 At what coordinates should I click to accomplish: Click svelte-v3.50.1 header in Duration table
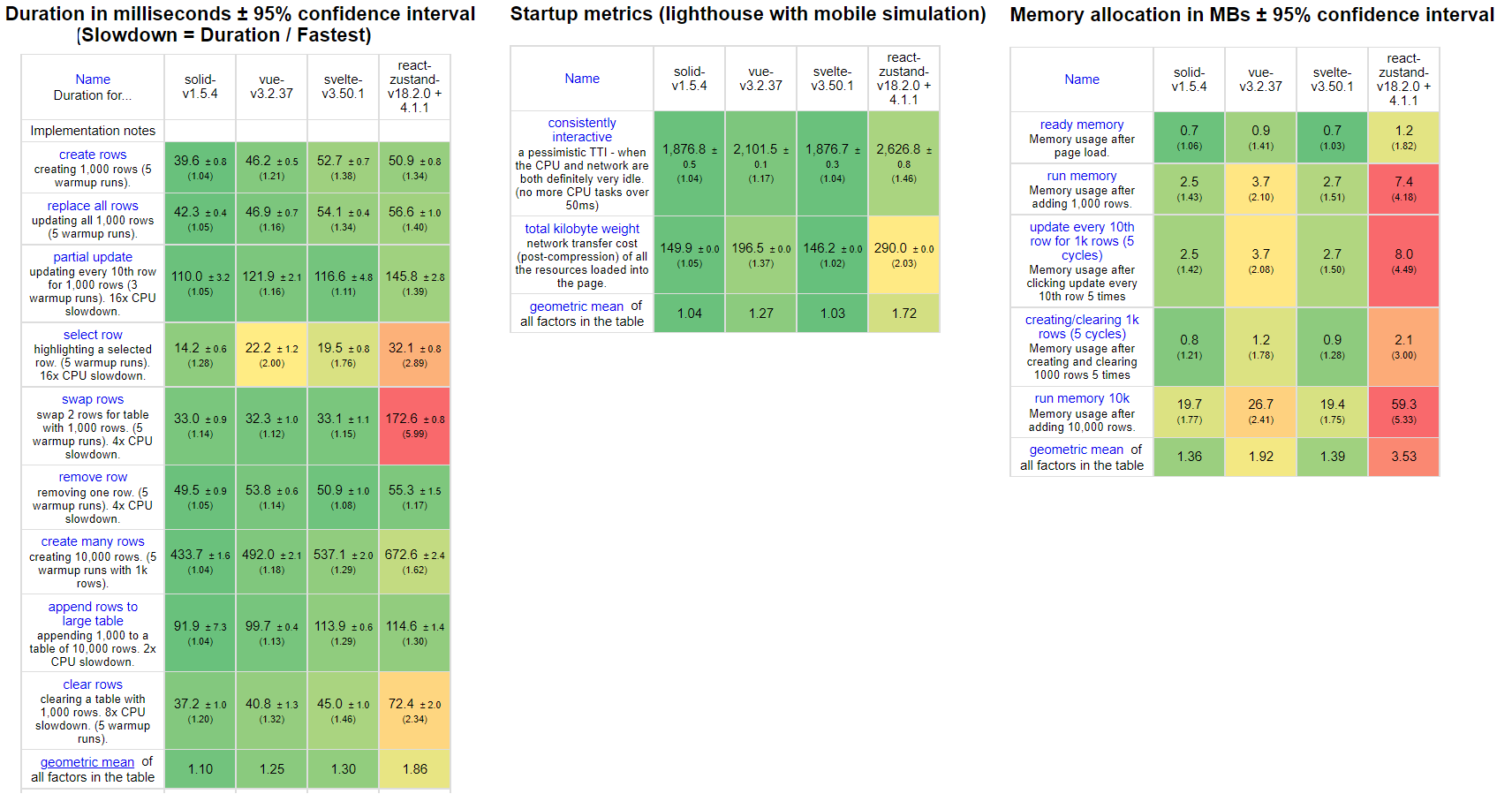[x=344, y=87]
